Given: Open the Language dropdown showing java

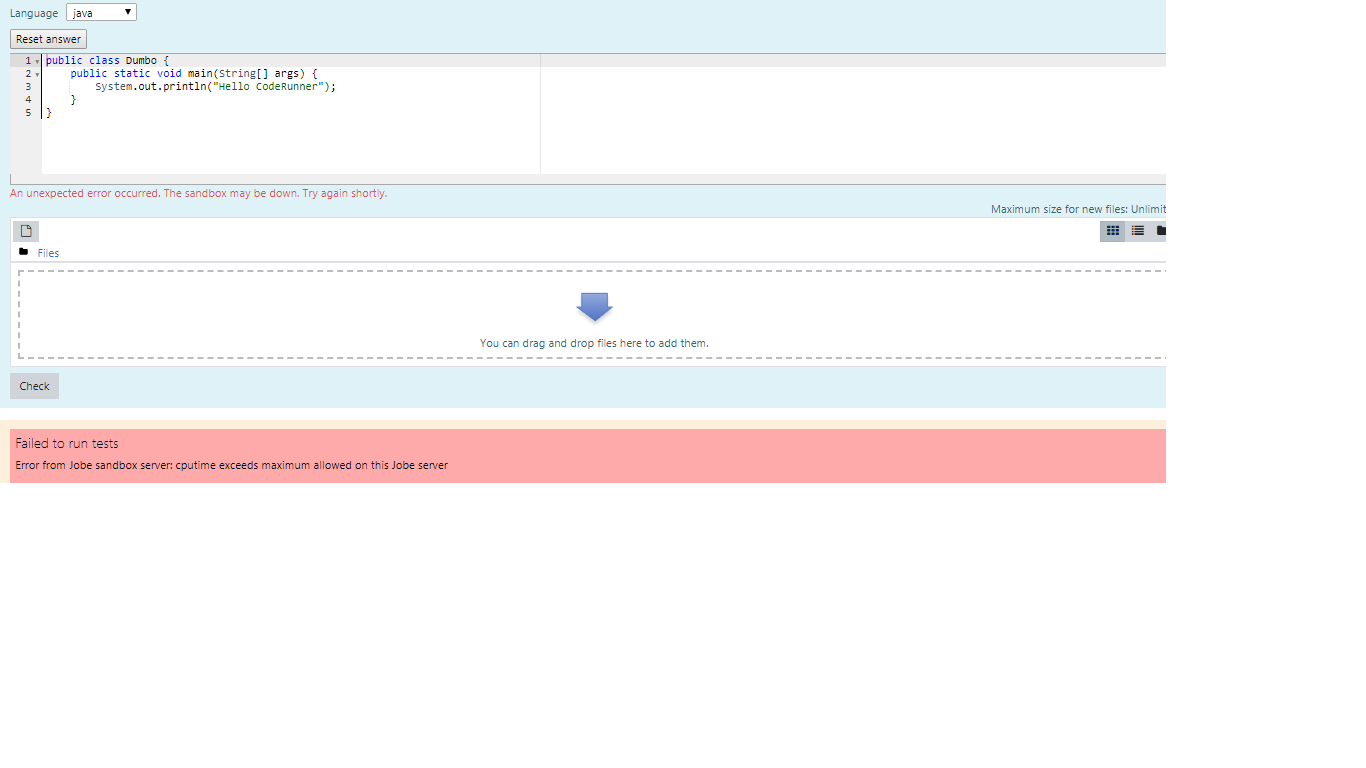Looking at the screenshot, I should (101, 12).
